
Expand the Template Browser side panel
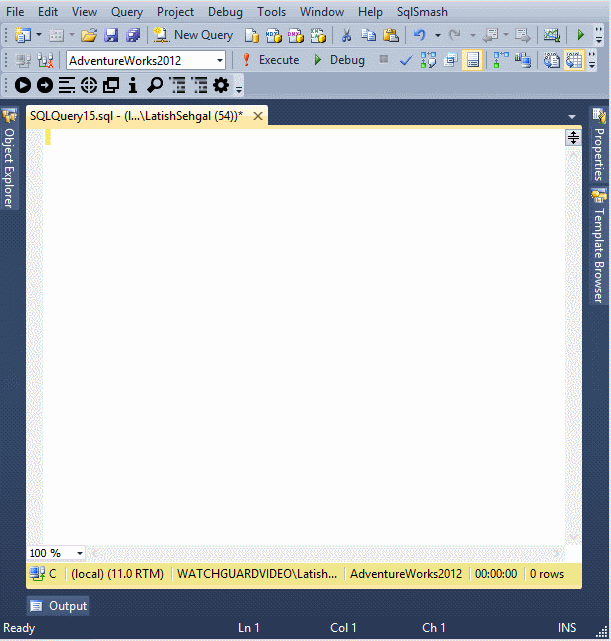pyautogui.click(x=599, y=247)
